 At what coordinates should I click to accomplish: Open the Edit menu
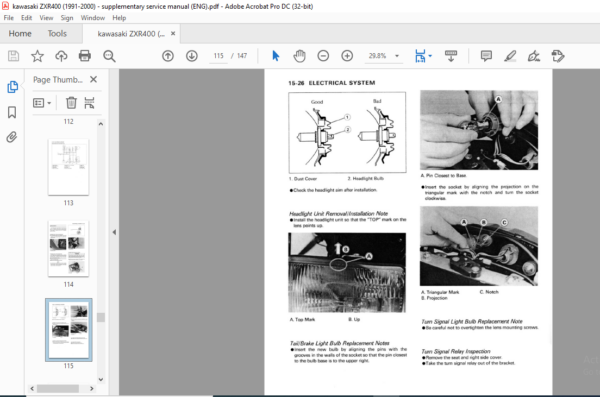pos(26,18)
